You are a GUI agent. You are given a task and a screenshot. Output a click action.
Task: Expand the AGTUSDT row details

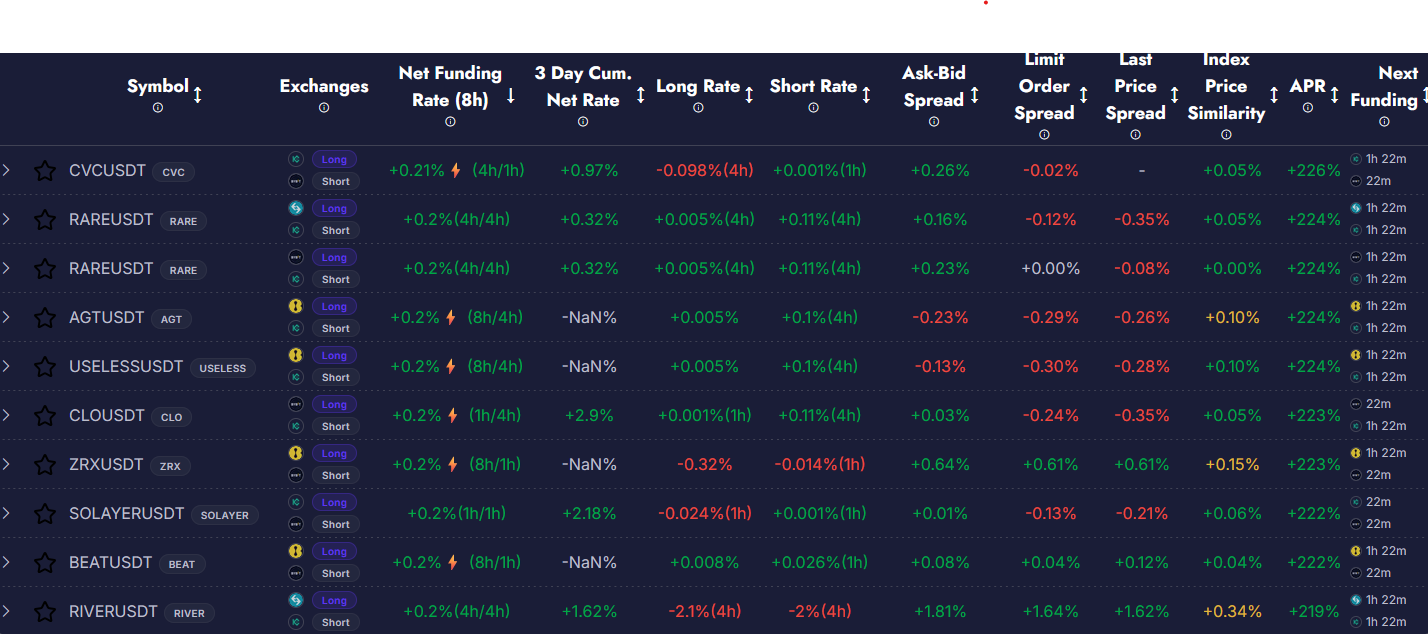7,318
